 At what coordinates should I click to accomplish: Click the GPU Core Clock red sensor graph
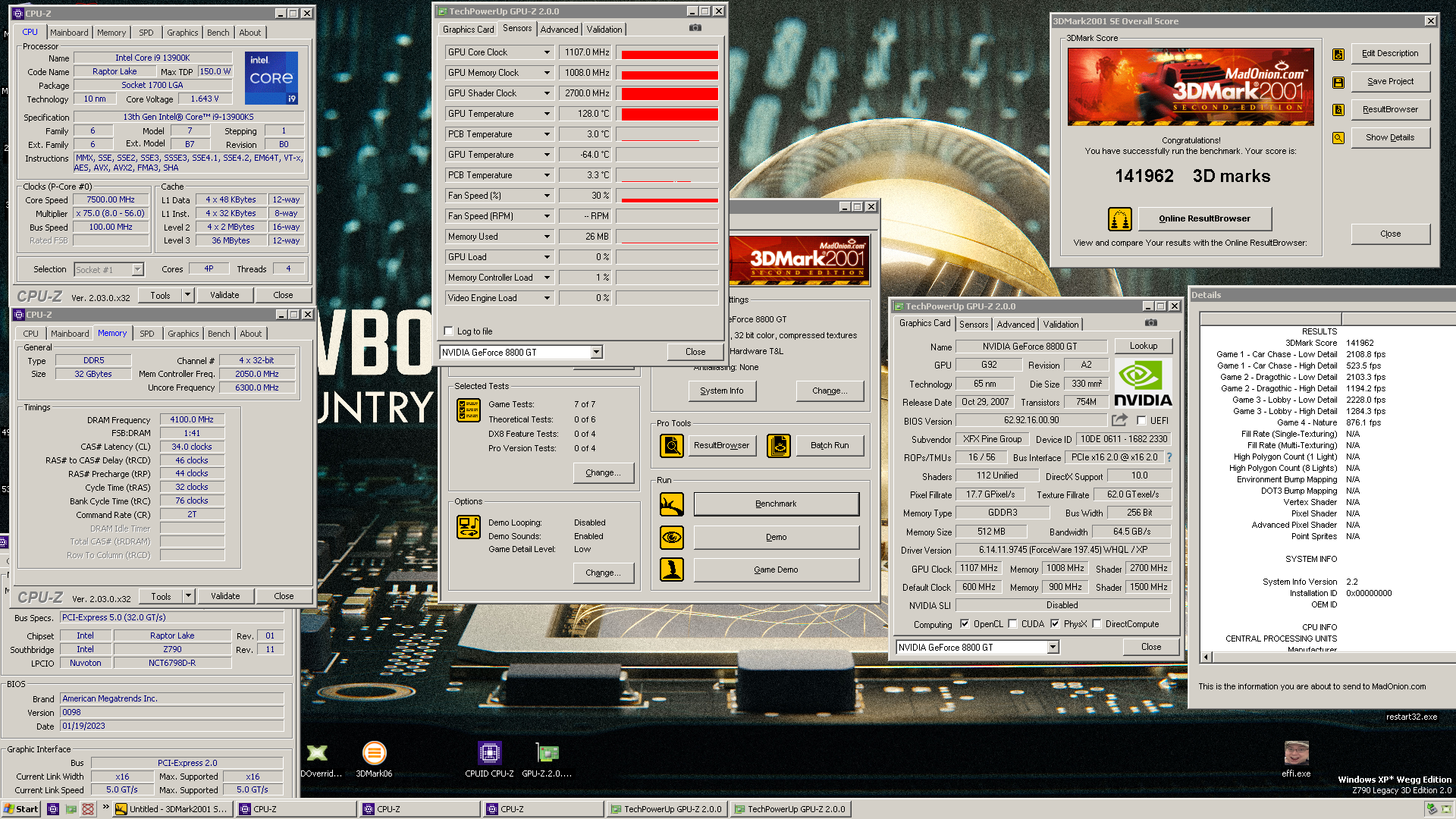pyautogui.click(x=667, y=53)
